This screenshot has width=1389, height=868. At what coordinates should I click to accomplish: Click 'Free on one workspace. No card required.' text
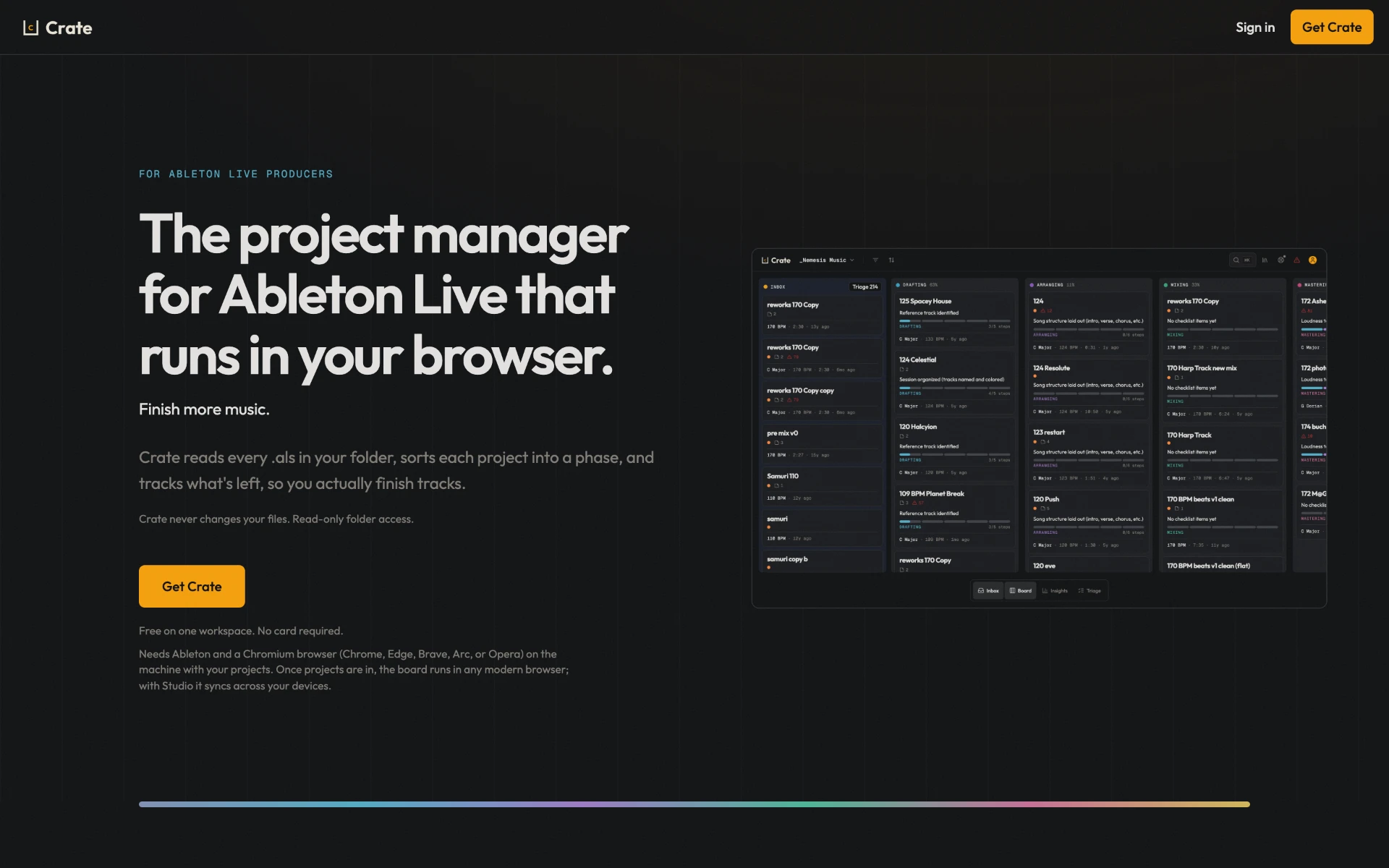[x=241, y=631]
